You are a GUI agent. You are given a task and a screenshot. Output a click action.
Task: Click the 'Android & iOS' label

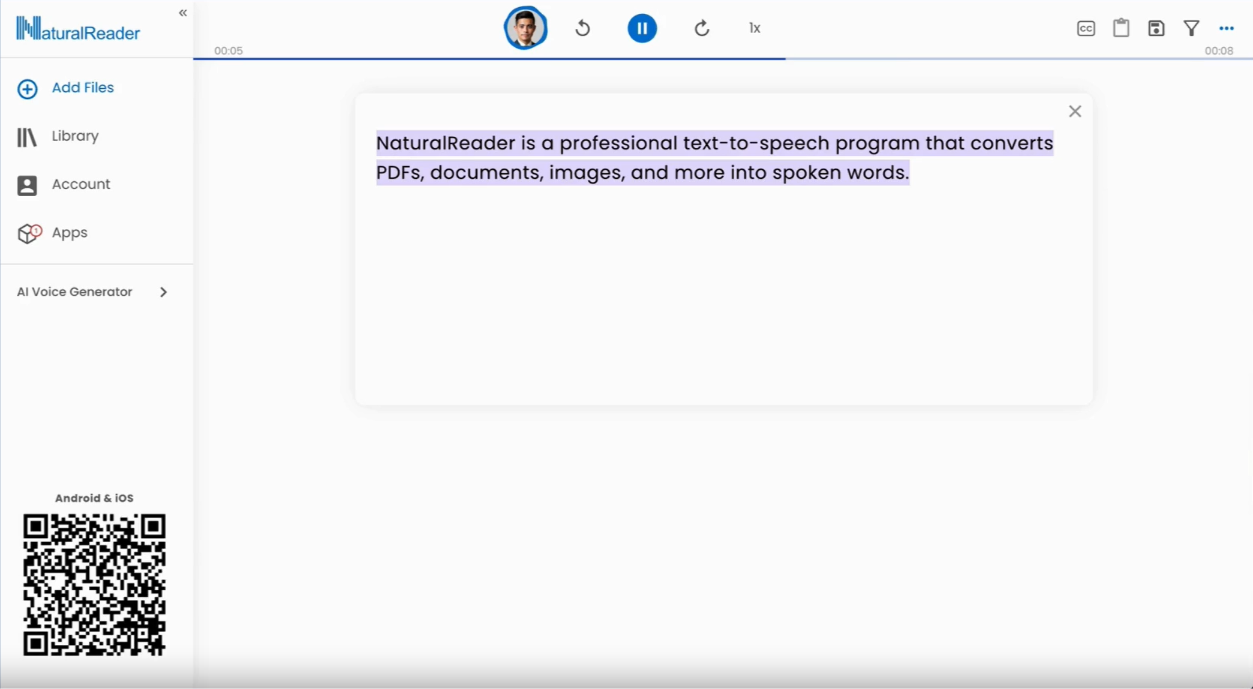94,498
